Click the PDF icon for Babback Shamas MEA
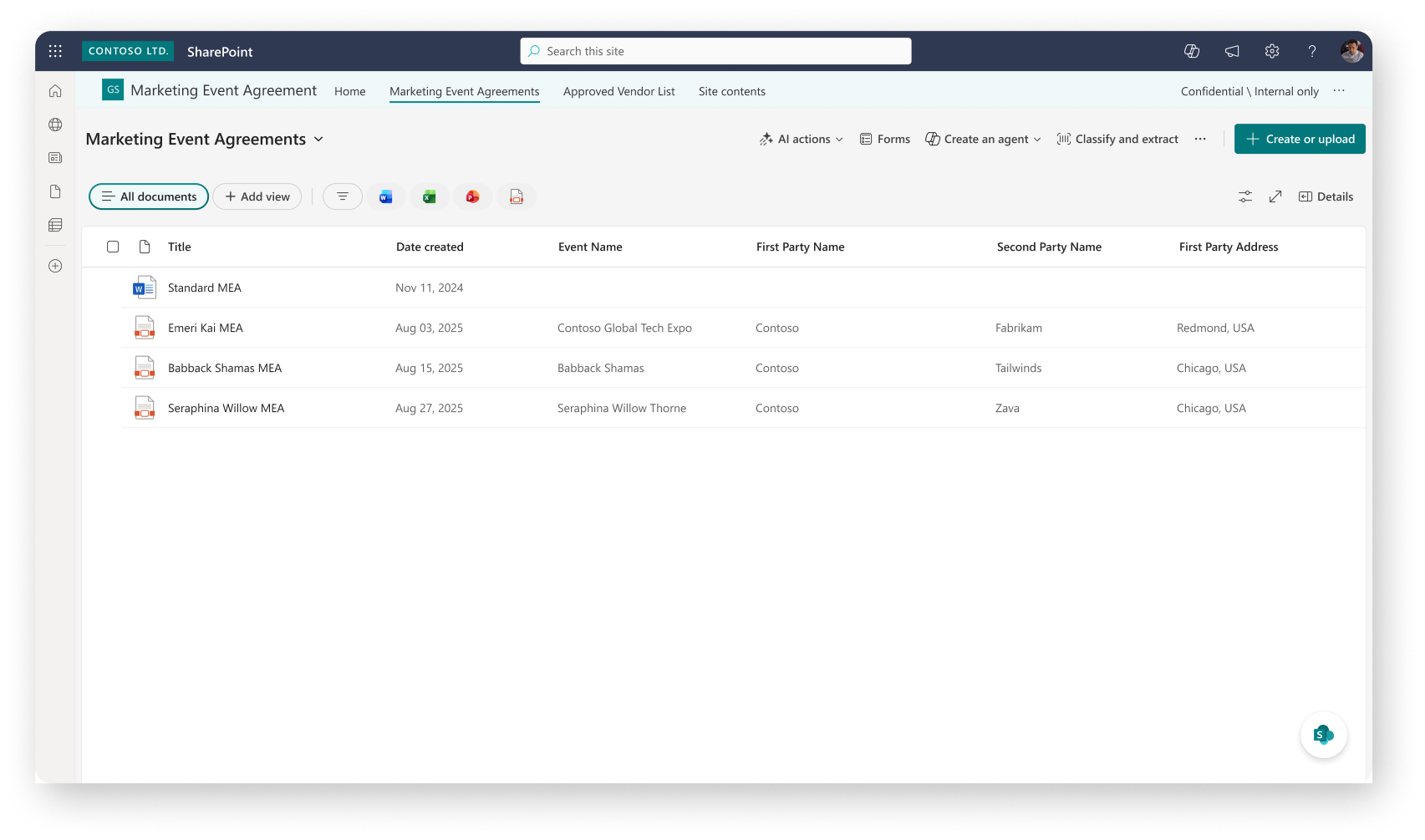1425x840 pixels. (145, 368)
